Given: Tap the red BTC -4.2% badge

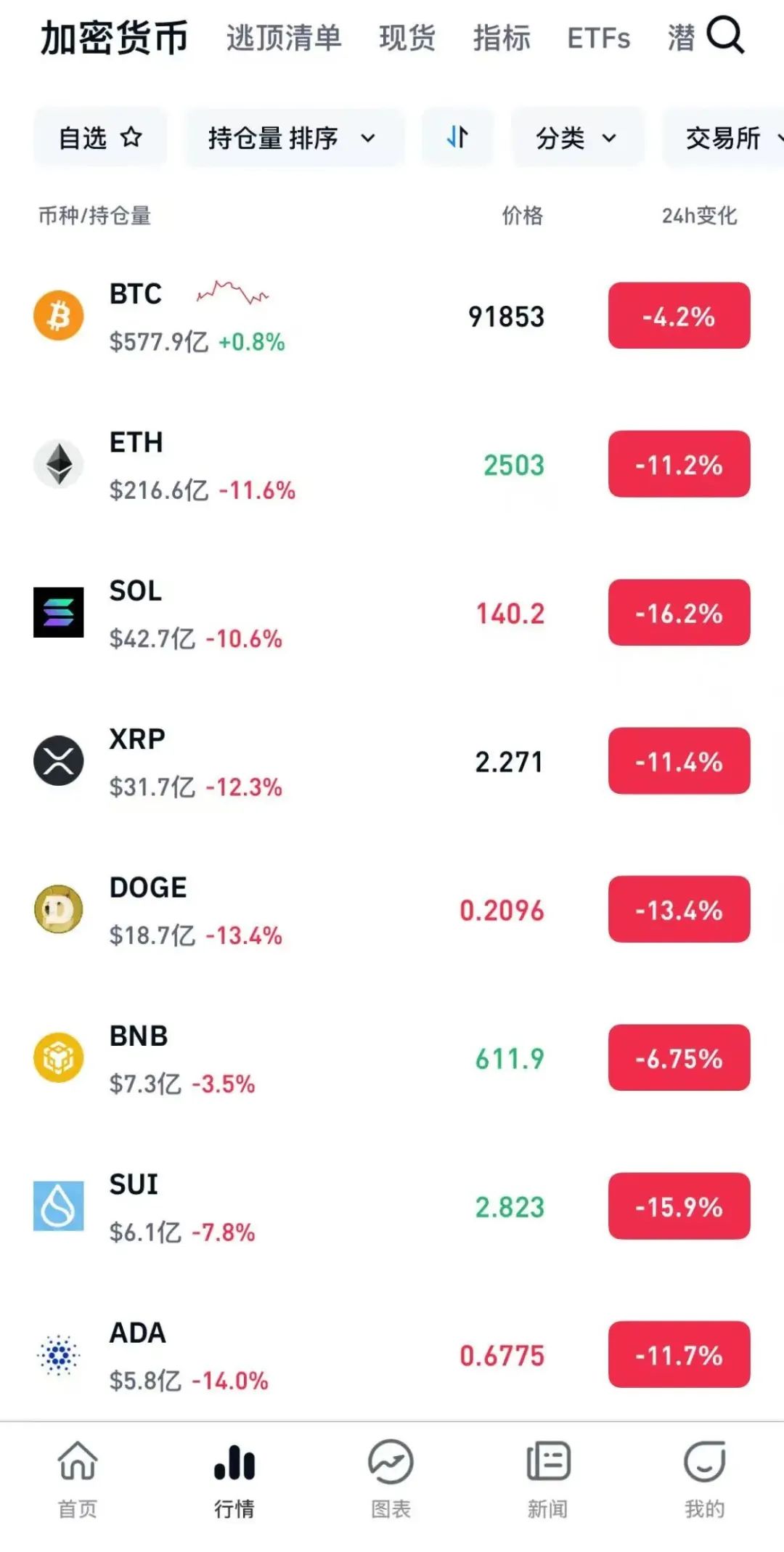Looking at the screenshot, I should coord(679,316).
